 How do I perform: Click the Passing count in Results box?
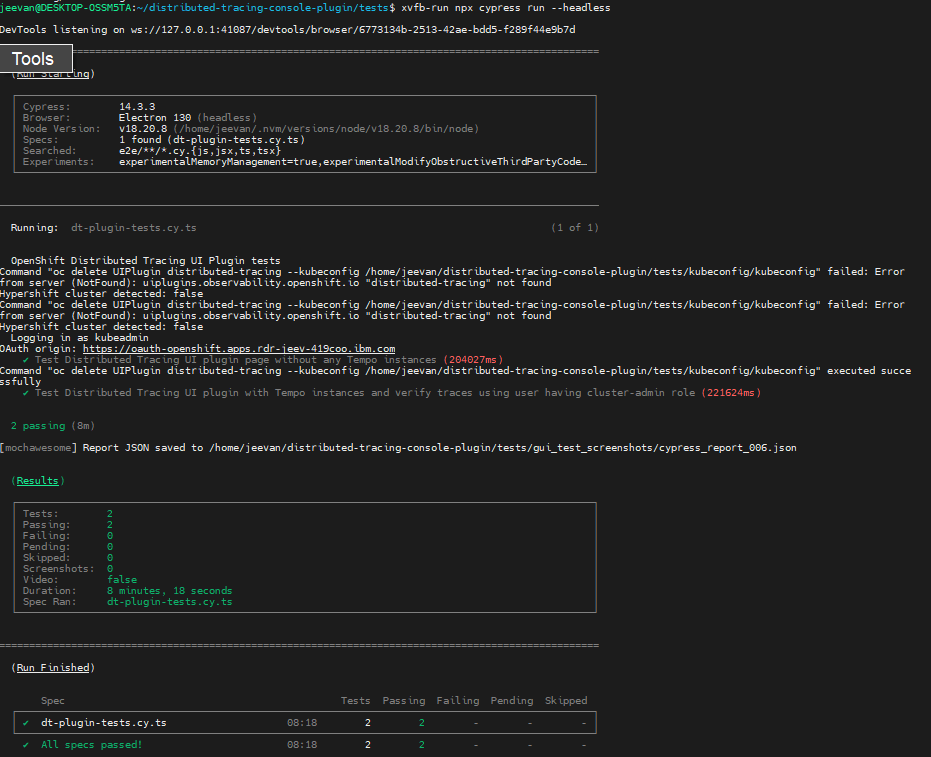pos(110,525)
